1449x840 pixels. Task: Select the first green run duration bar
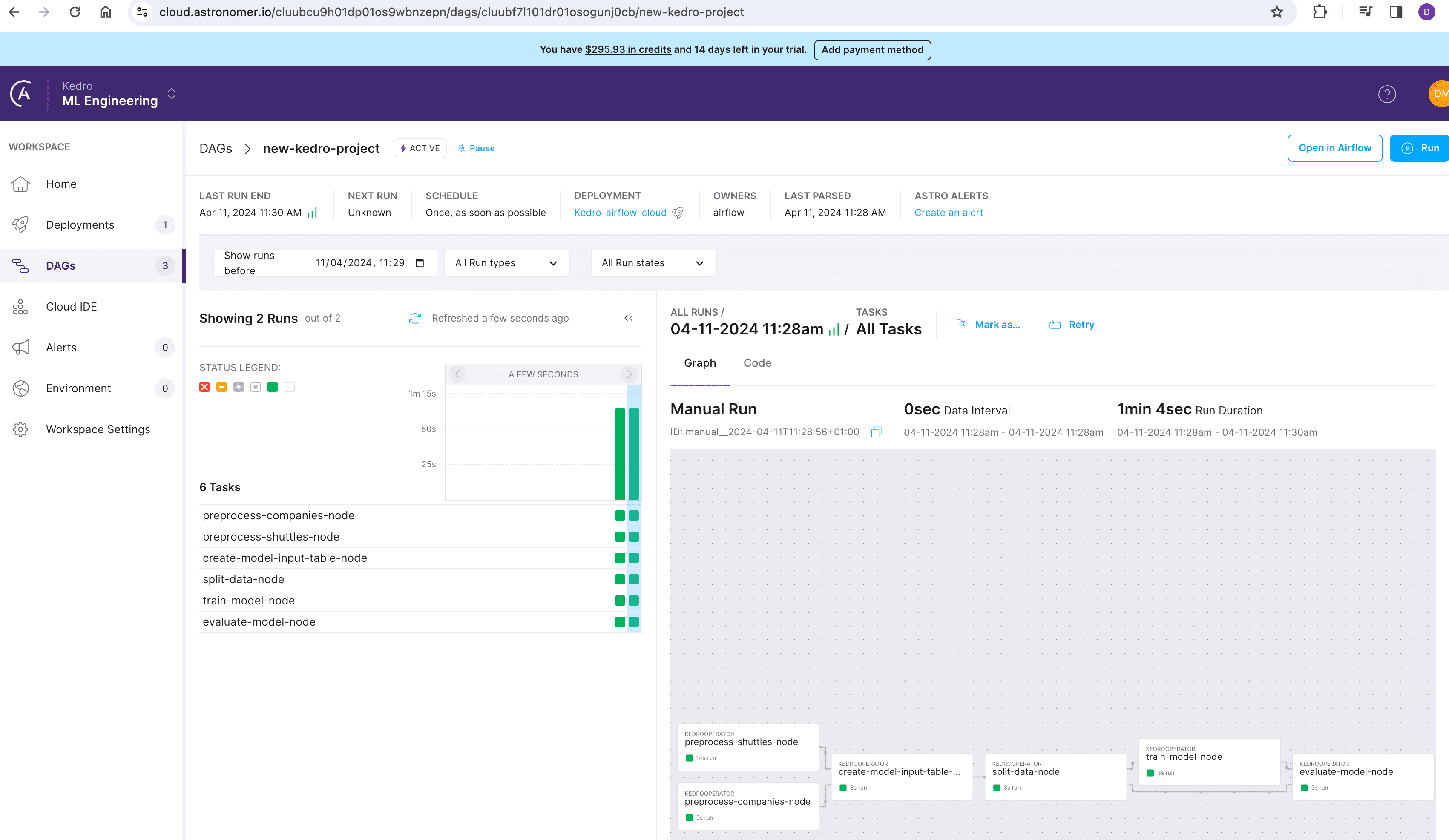click(619, 454)
